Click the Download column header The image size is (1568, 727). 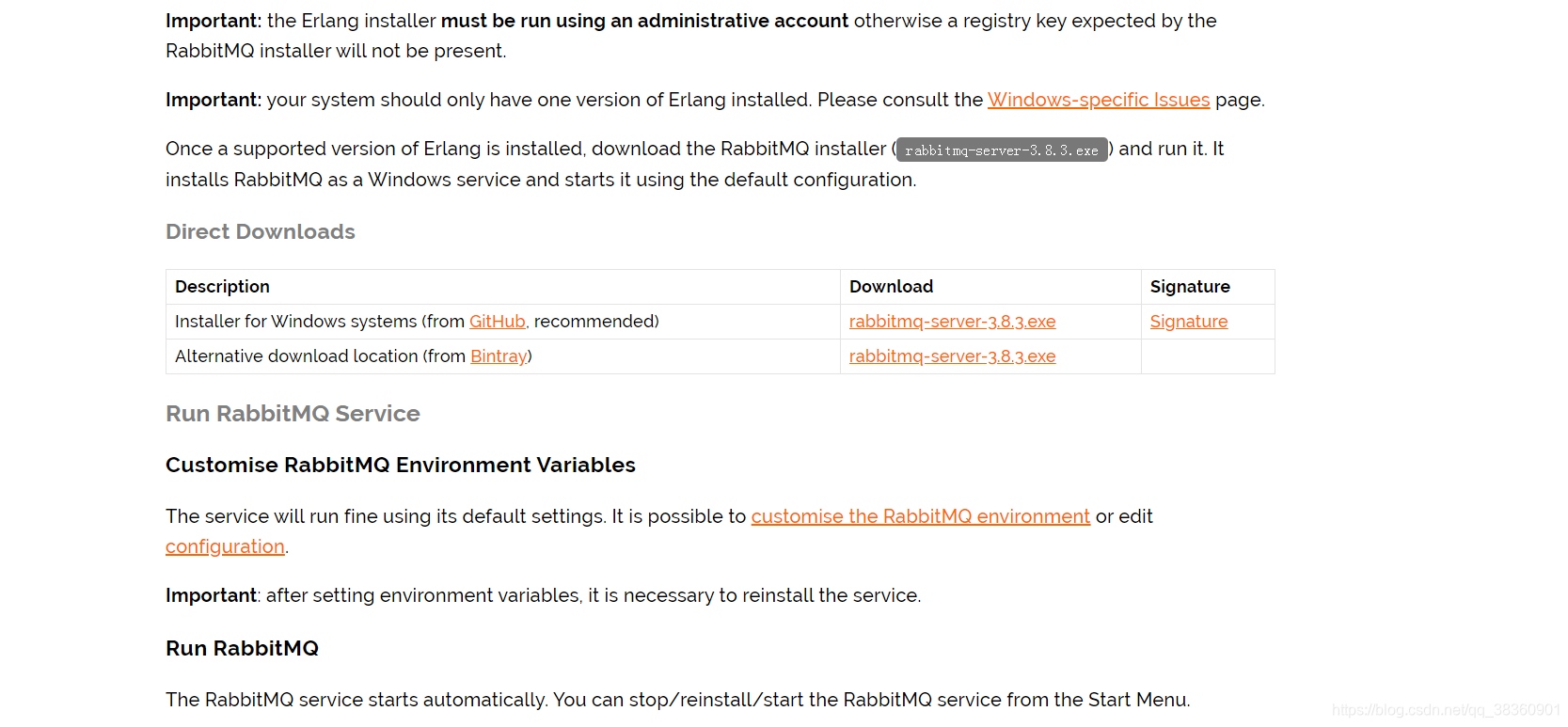tap(891, 287)
